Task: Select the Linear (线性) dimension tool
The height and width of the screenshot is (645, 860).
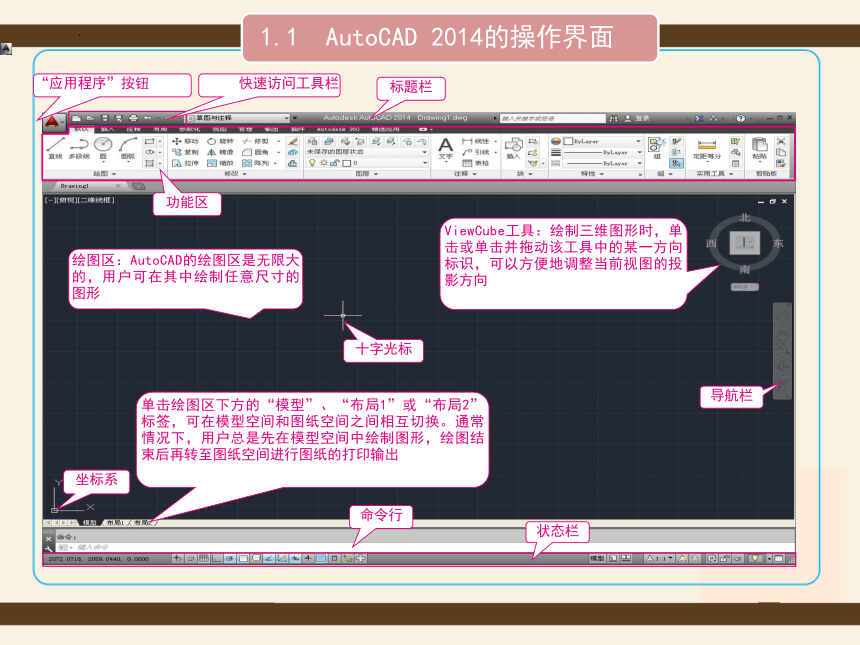Action: [476, 141]
